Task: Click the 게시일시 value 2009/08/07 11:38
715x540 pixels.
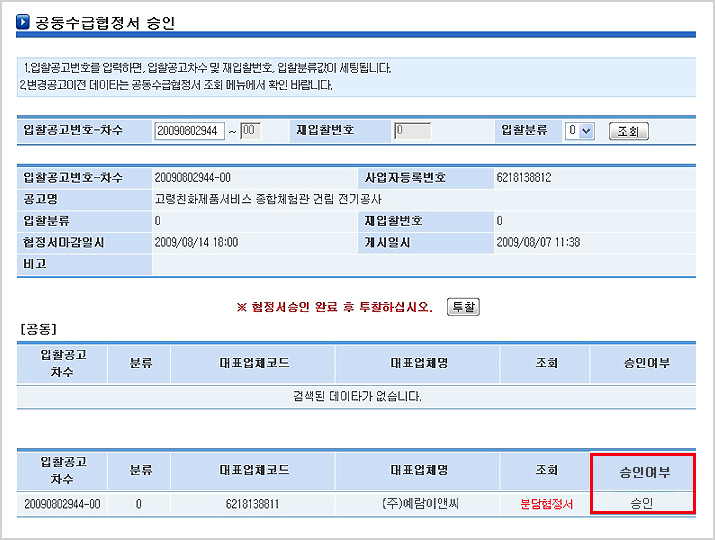Action: (x=538, y=242)
